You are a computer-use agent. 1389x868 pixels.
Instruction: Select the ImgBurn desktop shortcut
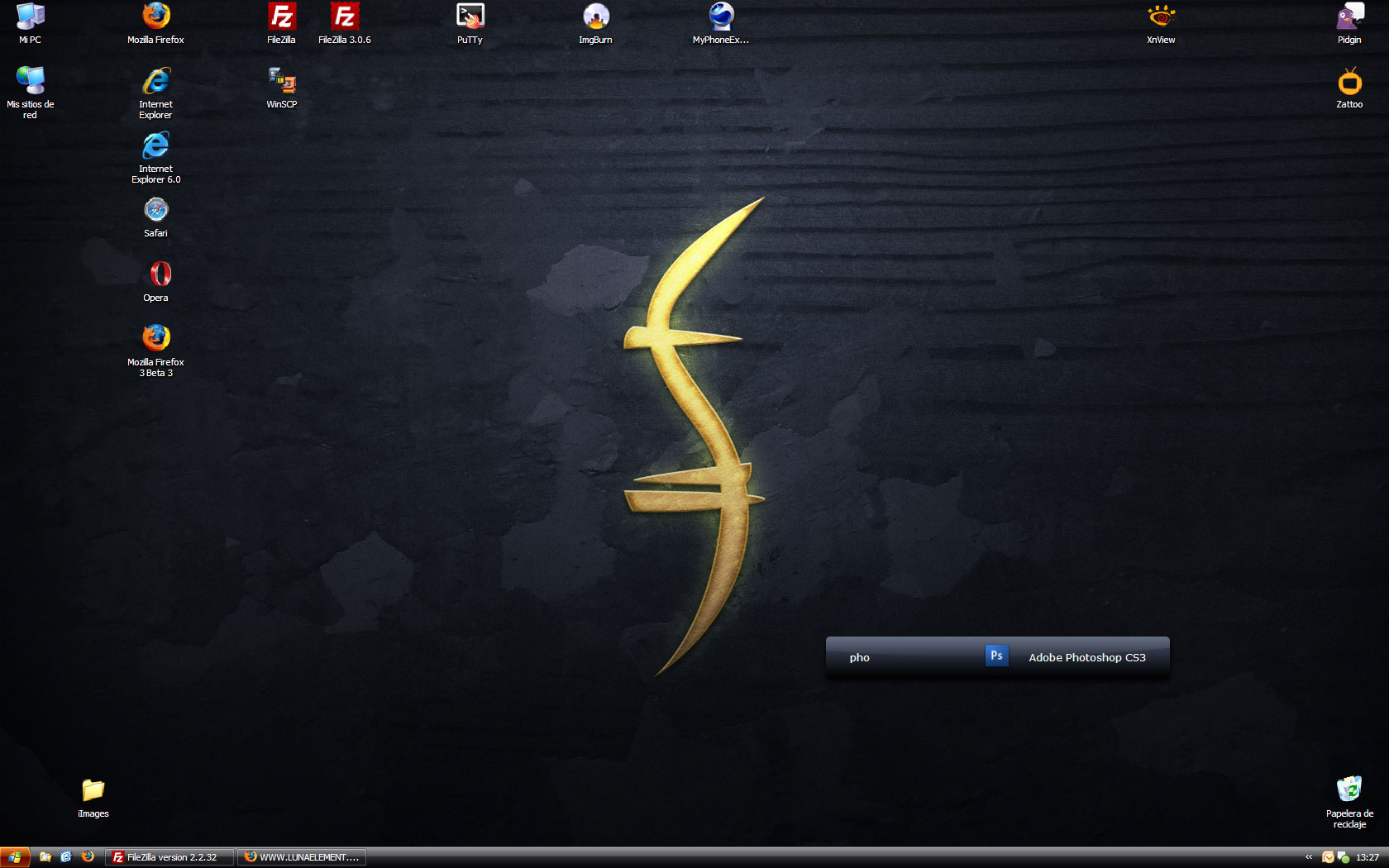pyautogui.click(x=595, y=17)
